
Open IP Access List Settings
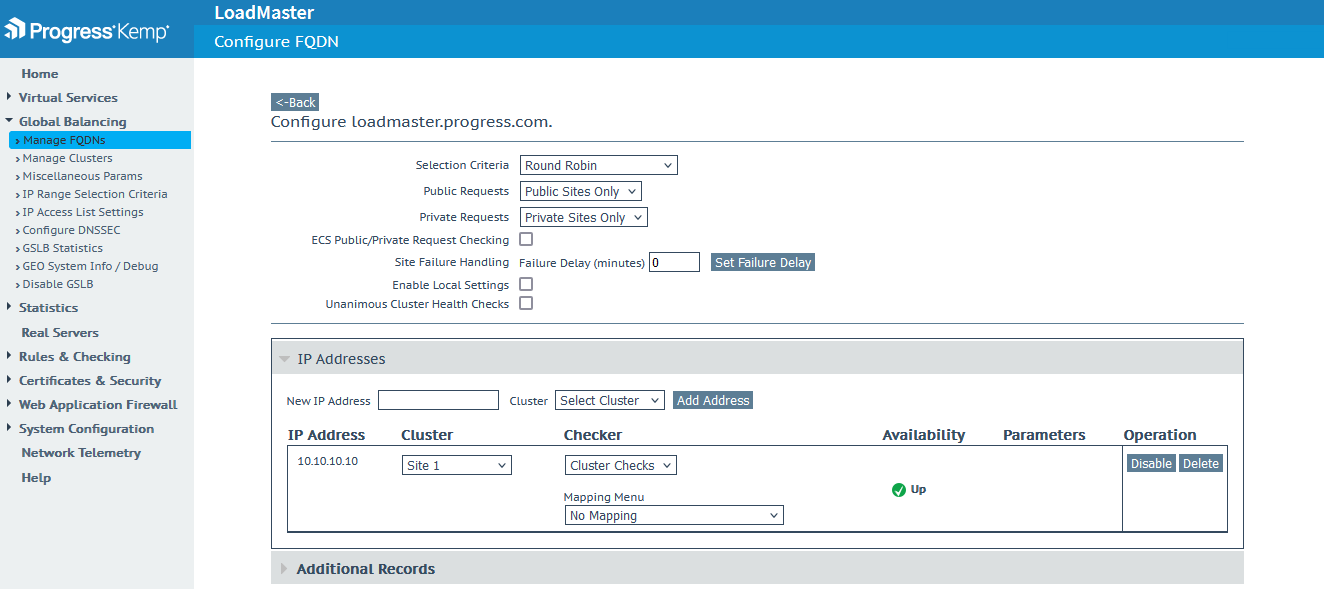83,212
